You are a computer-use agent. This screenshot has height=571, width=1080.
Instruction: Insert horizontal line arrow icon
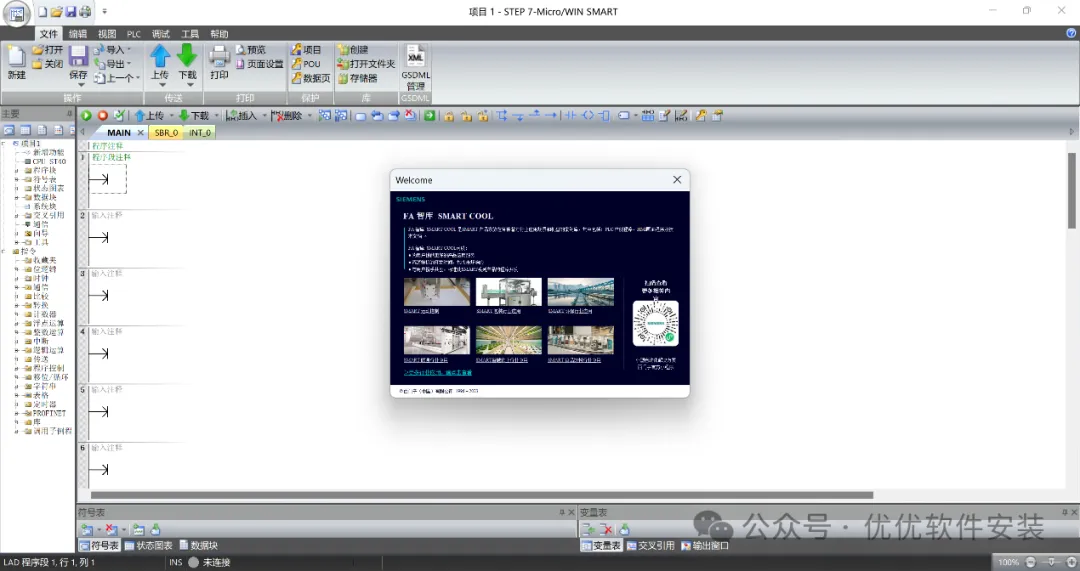pyautogui.click(x=552, y=116)
